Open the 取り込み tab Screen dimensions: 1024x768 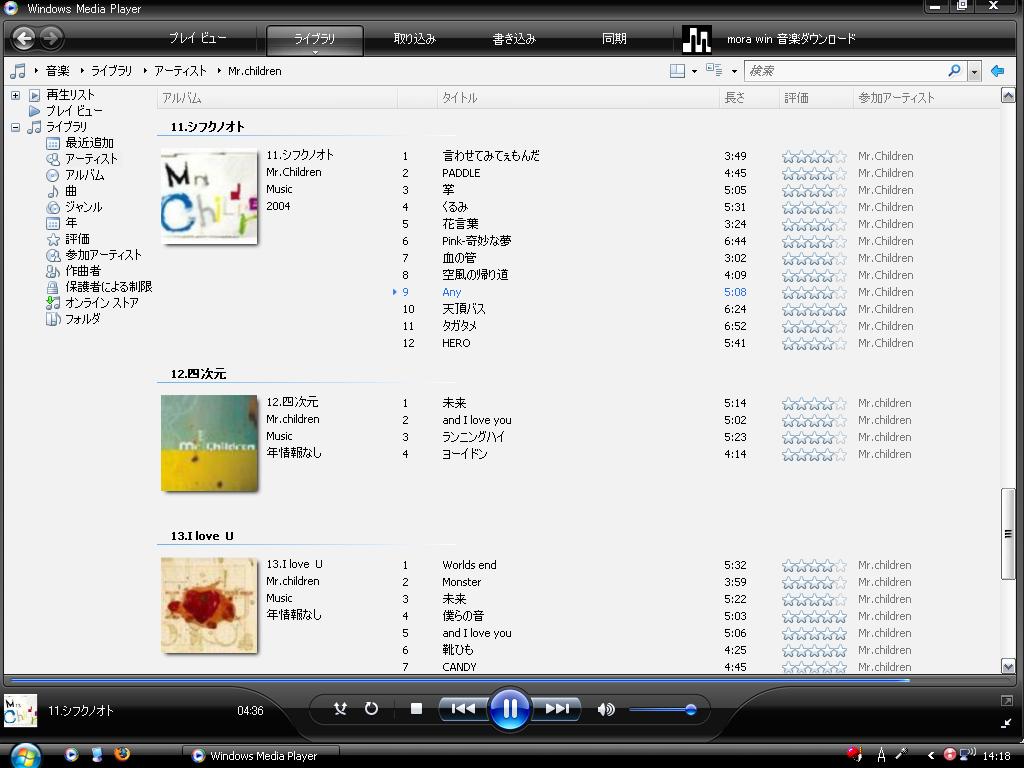[x=414, y=39]
